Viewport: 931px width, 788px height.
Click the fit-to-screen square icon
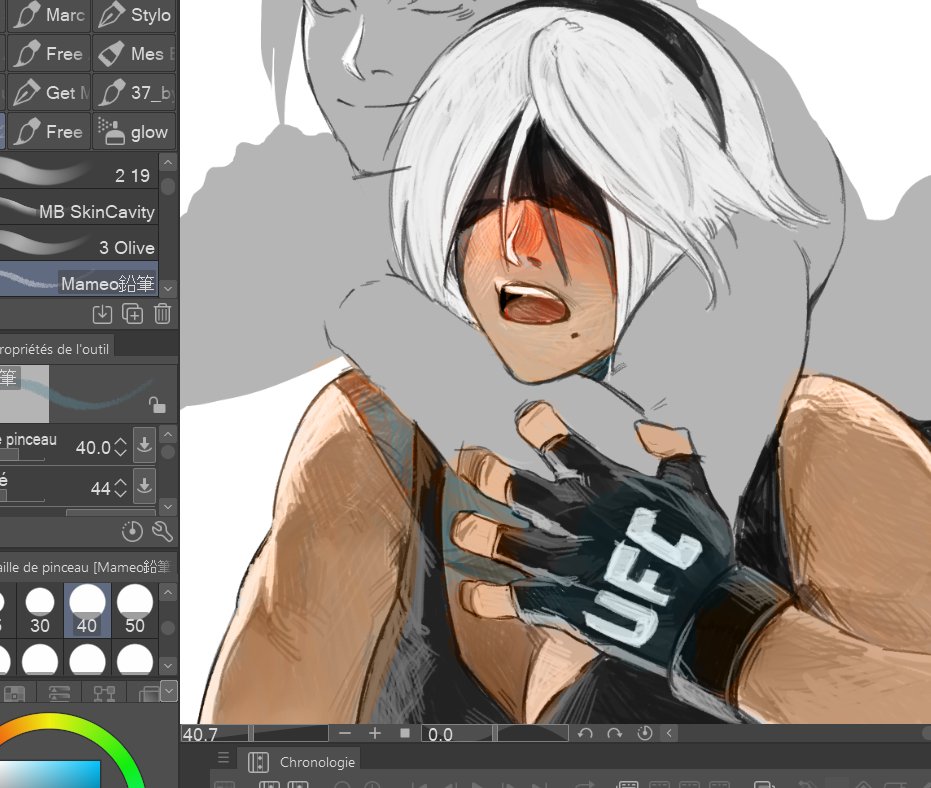point(405,733)
